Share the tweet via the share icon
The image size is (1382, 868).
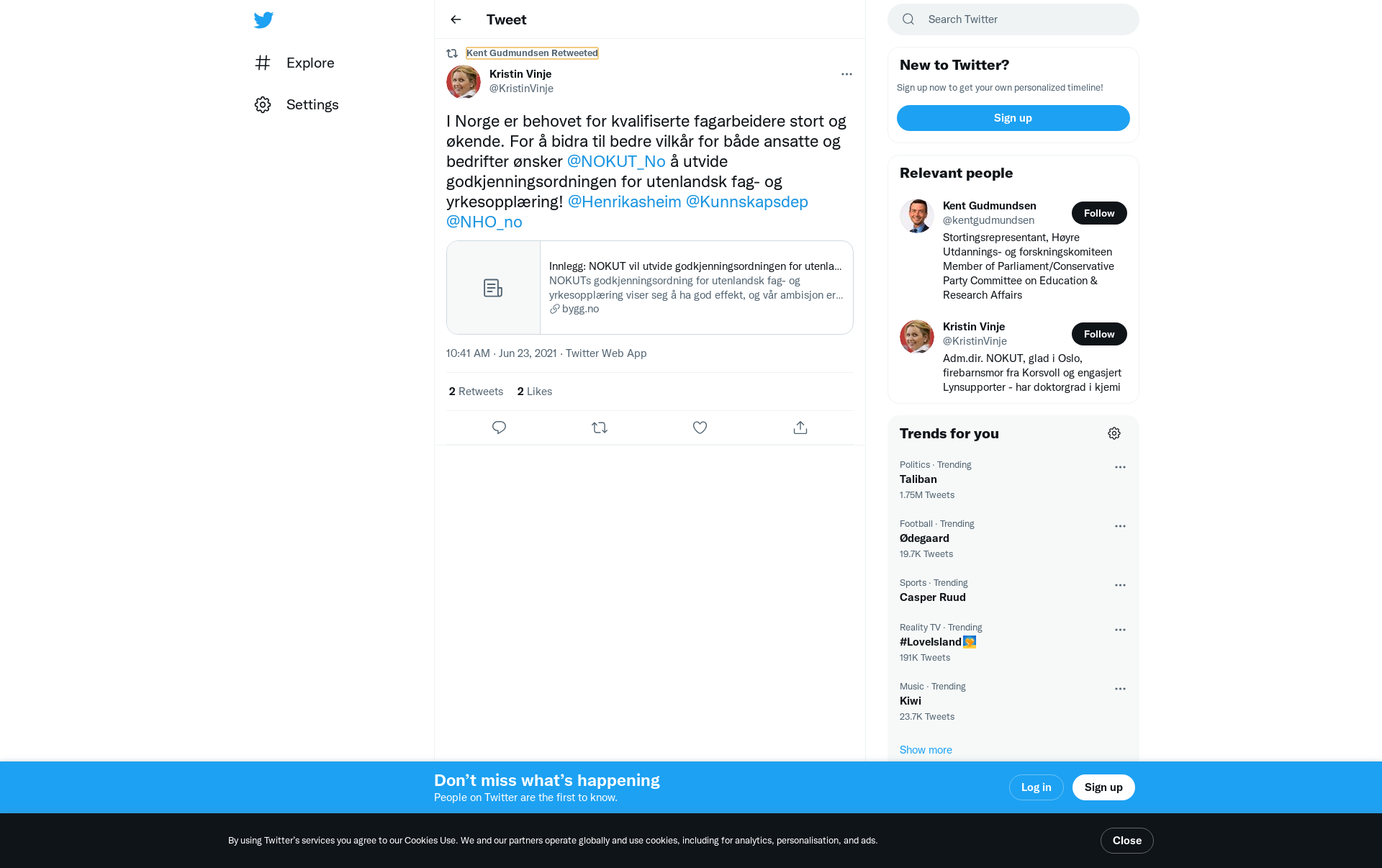coord(800,428)
